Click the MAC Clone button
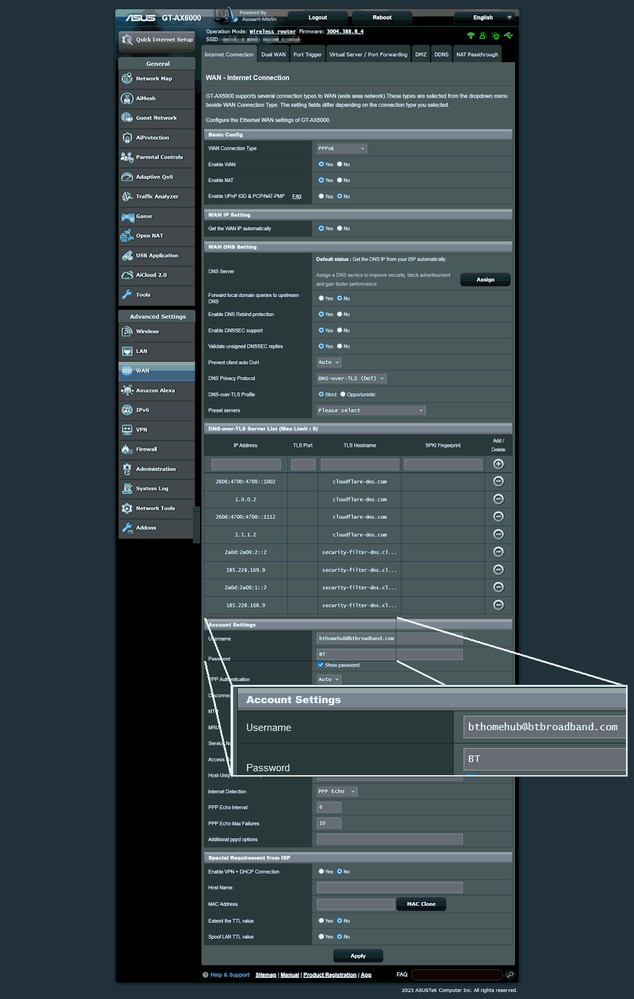The image size is (634, 999). (x=421, y=904)
